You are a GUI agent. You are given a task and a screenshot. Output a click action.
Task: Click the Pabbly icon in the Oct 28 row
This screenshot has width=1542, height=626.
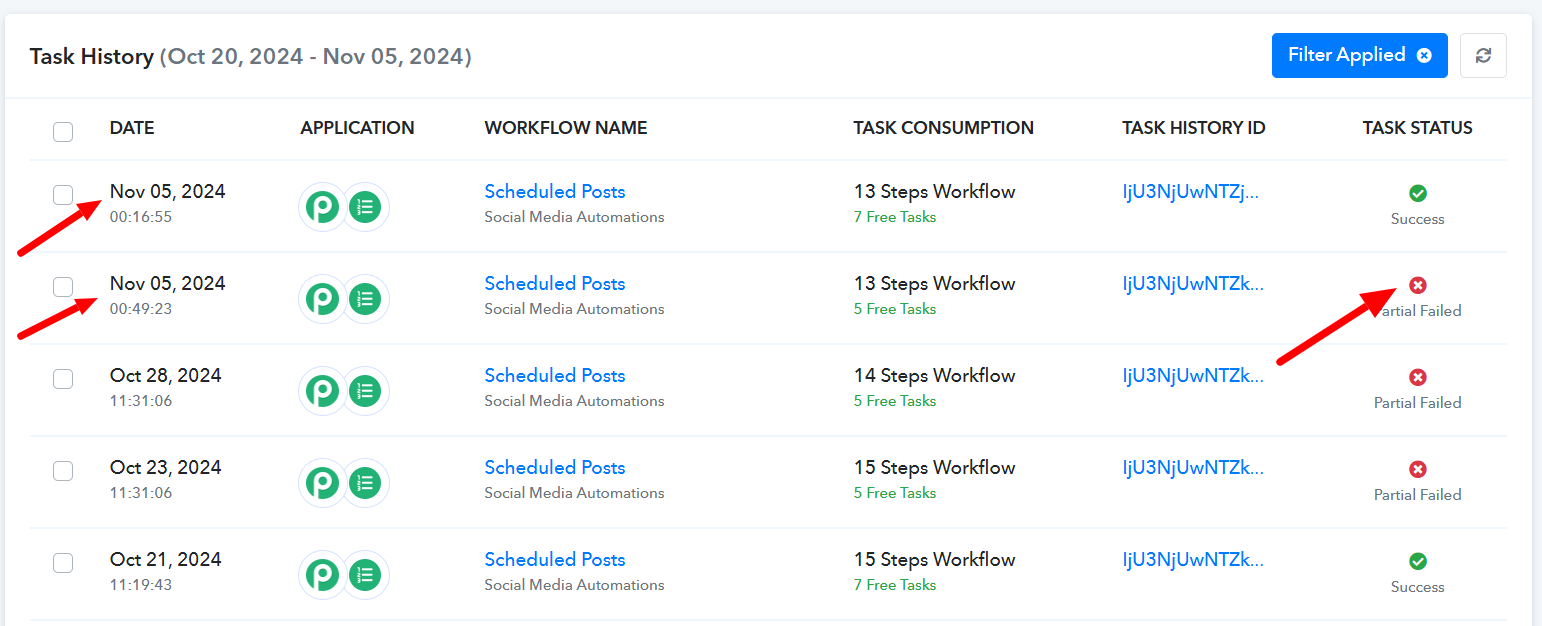tap(322, 391)
